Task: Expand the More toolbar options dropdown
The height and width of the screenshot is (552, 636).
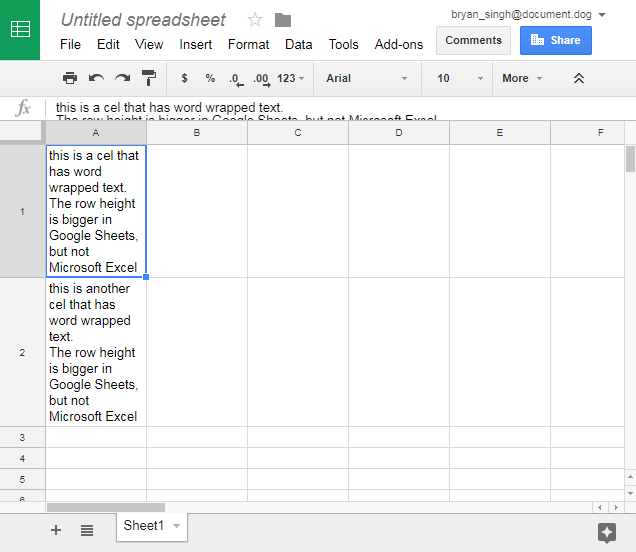Action: pyautogui.click(x=522, y=78)
